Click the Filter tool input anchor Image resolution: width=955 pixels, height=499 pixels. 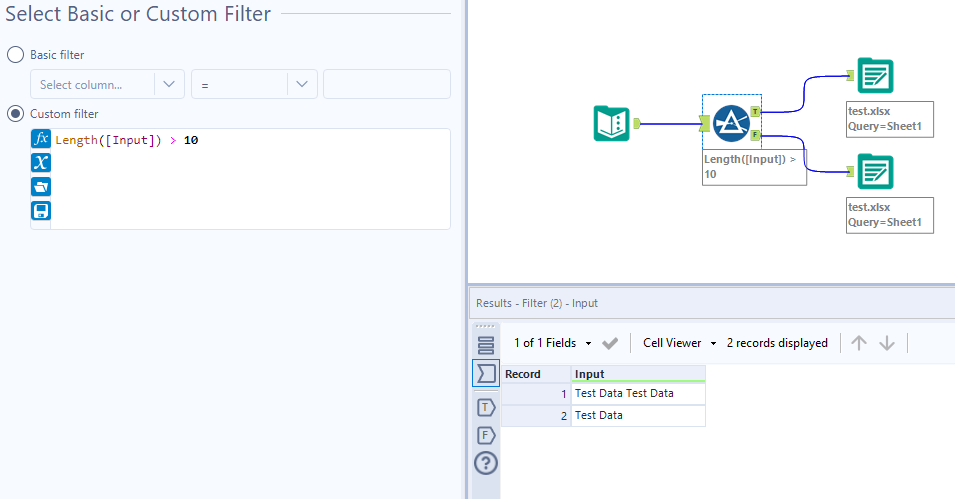[x=705, y=124]
